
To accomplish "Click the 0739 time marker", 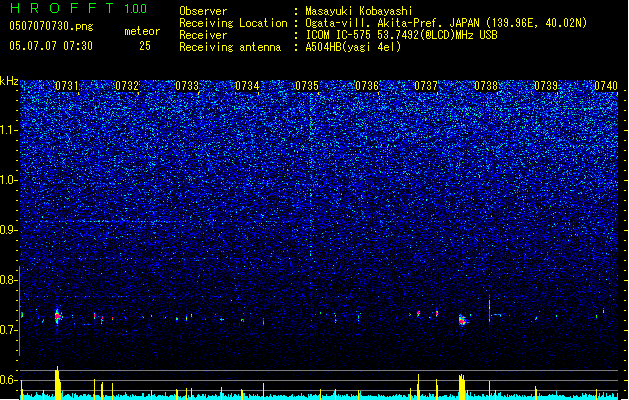I will point(546,86).
